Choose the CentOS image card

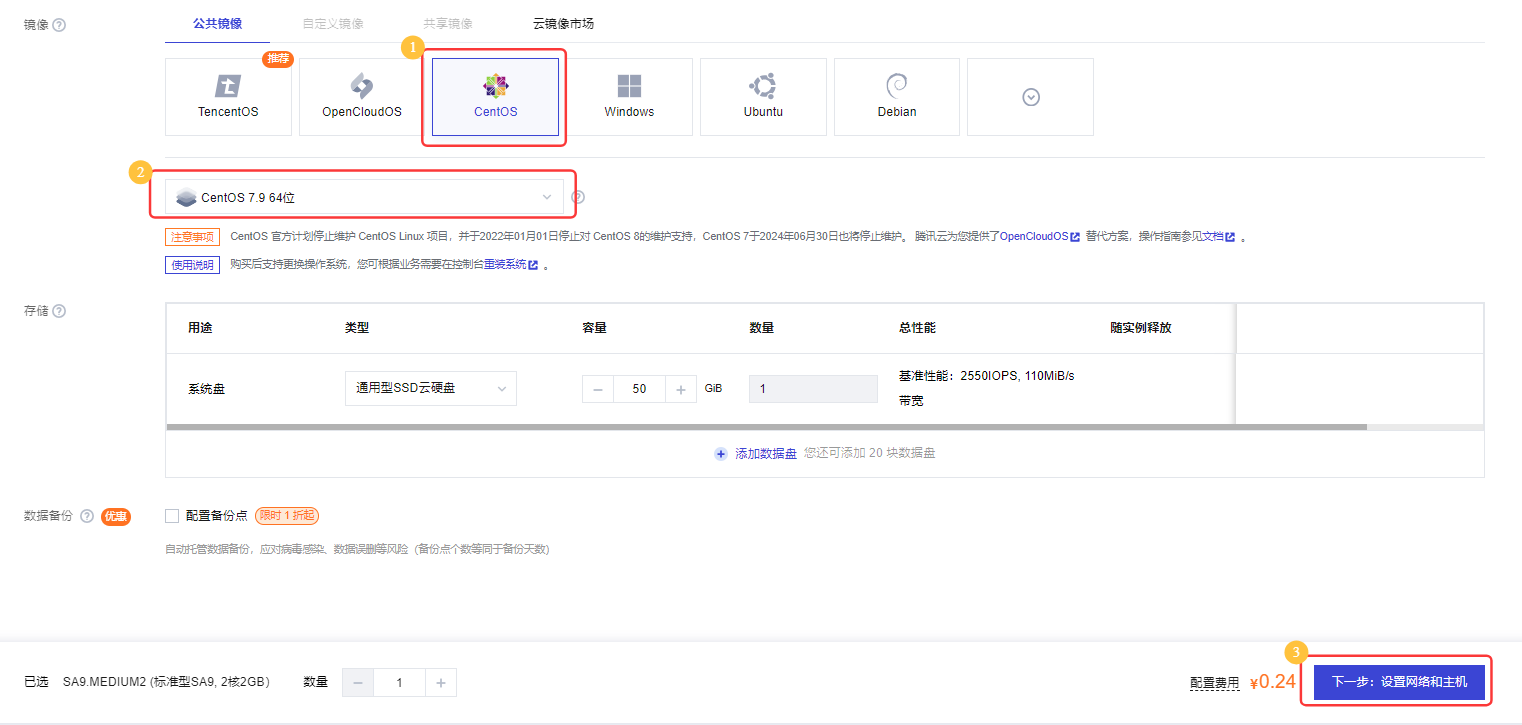tap(495, 97)
